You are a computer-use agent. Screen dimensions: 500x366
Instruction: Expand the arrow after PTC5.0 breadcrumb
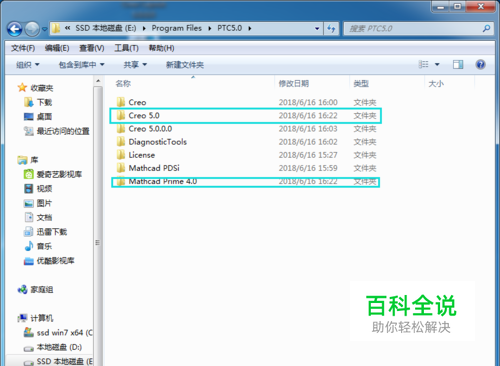(x=249, y=29)
